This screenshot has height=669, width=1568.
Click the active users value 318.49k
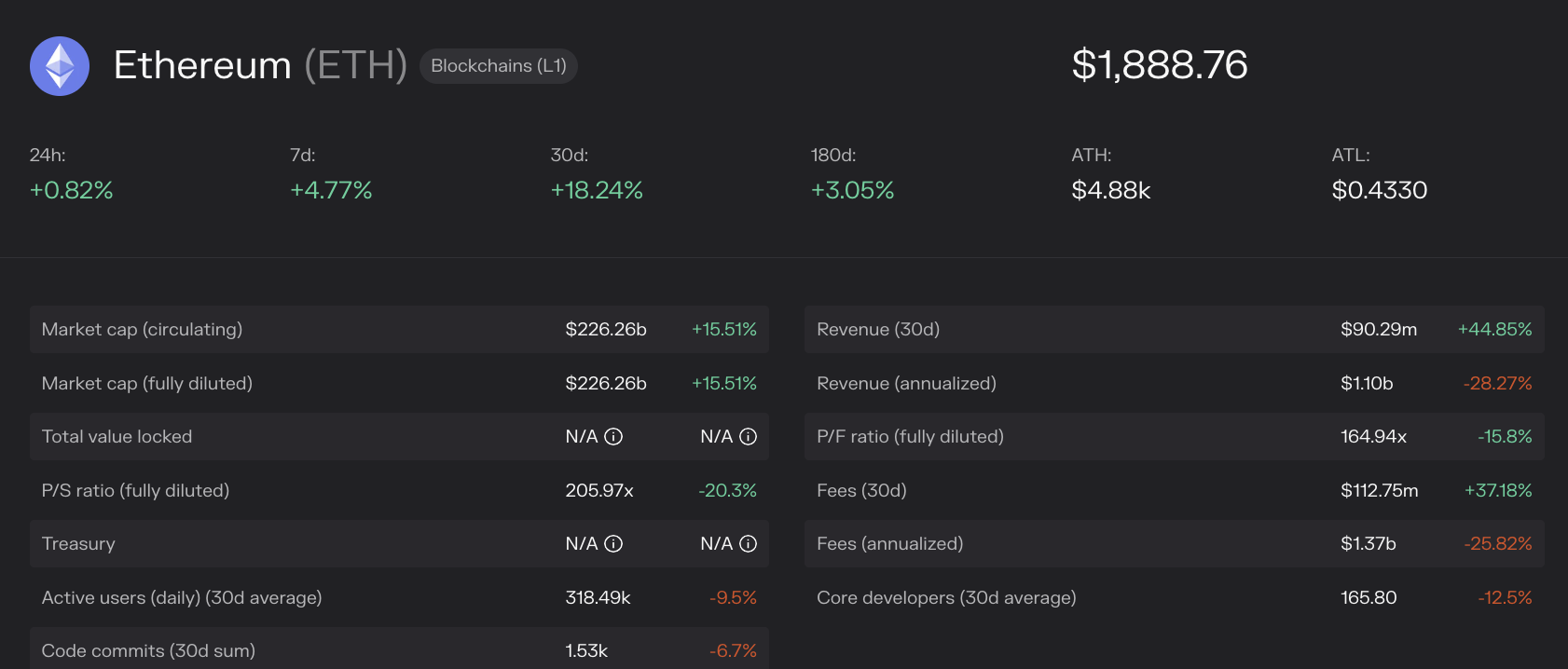(598, 598)
